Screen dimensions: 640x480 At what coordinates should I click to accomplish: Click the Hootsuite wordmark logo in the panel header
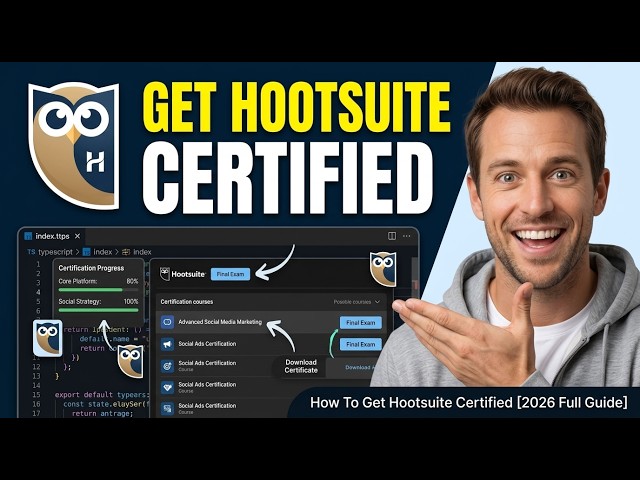click(x=182, y=274)
